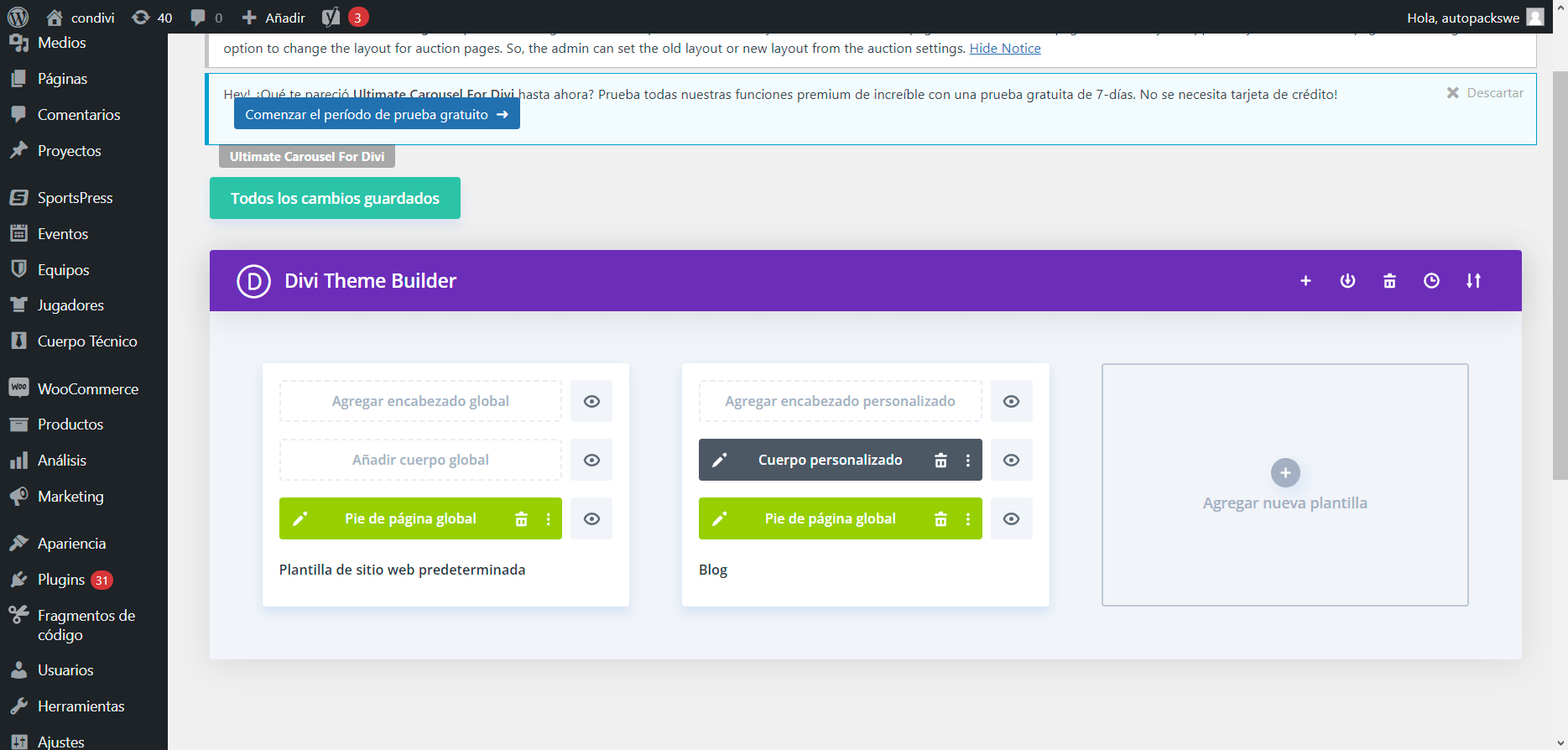Open Theme Builder history clock icon

(x=1431, y=281)
